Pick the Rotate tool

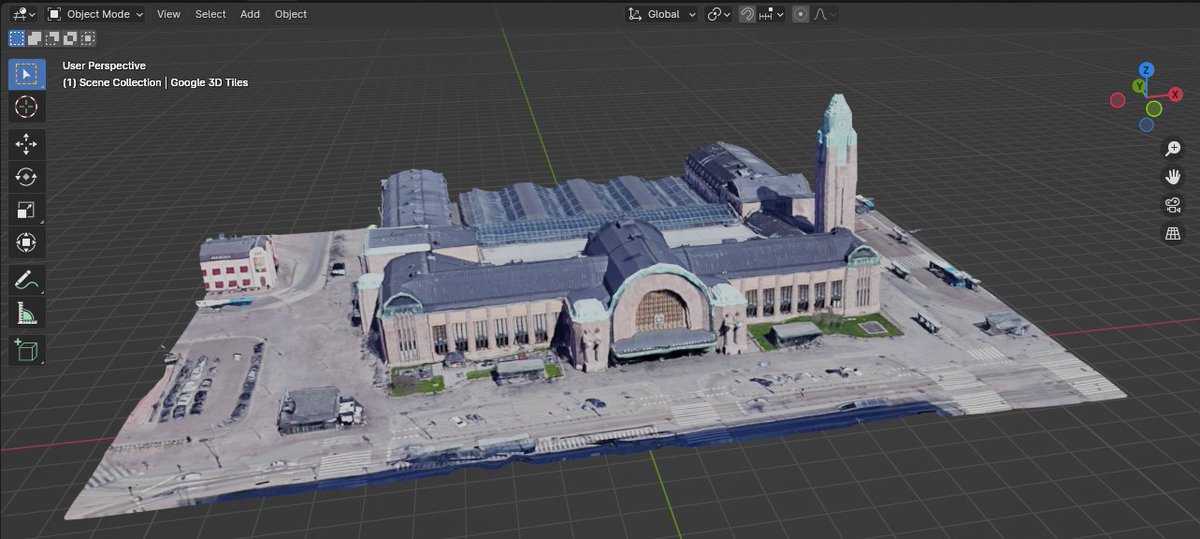click(27, 177)
